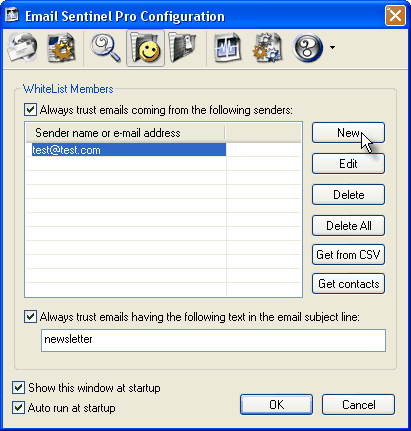Open the dark BlackList folder icon
This screenshot has width=411, height=431.
tap(183, 48)
